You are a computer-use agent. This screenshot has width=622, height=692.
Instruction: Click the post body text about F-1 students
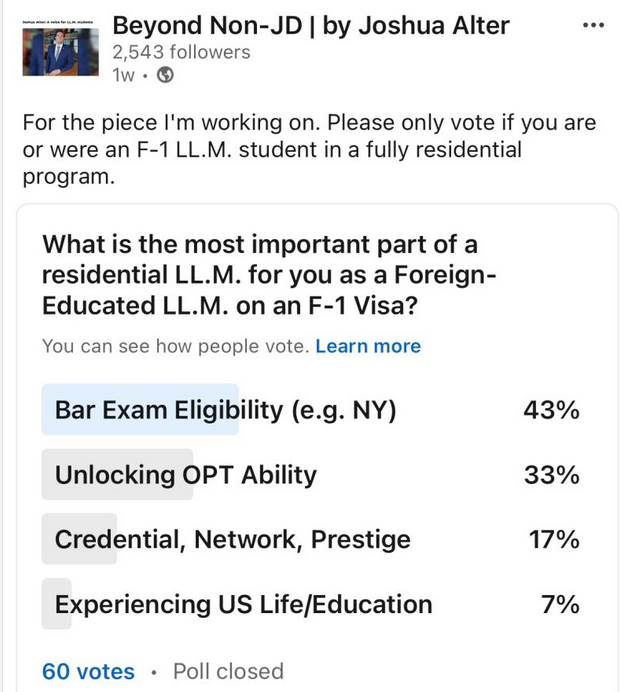pyautogui.click(x=309, y=150)
